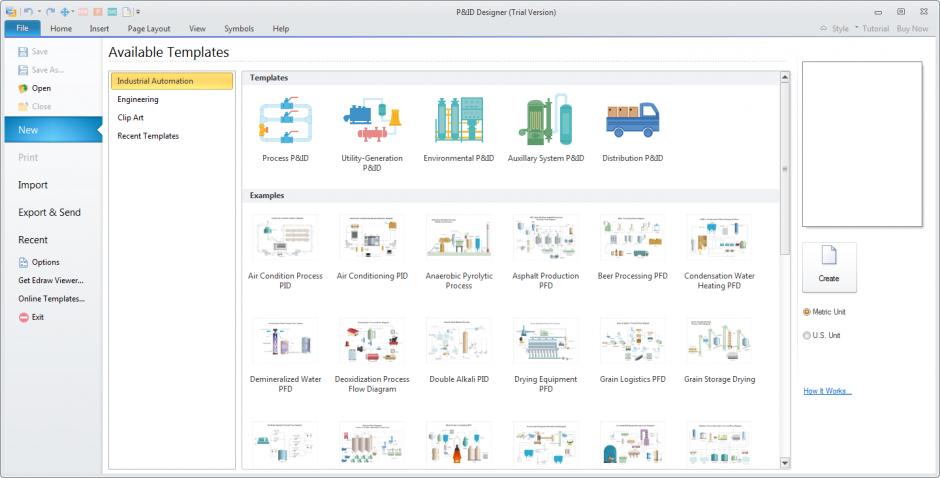Open the Undo history dropdown arrow
The height and width of the screenshot is (478, 940).
(x=39, y=11)
